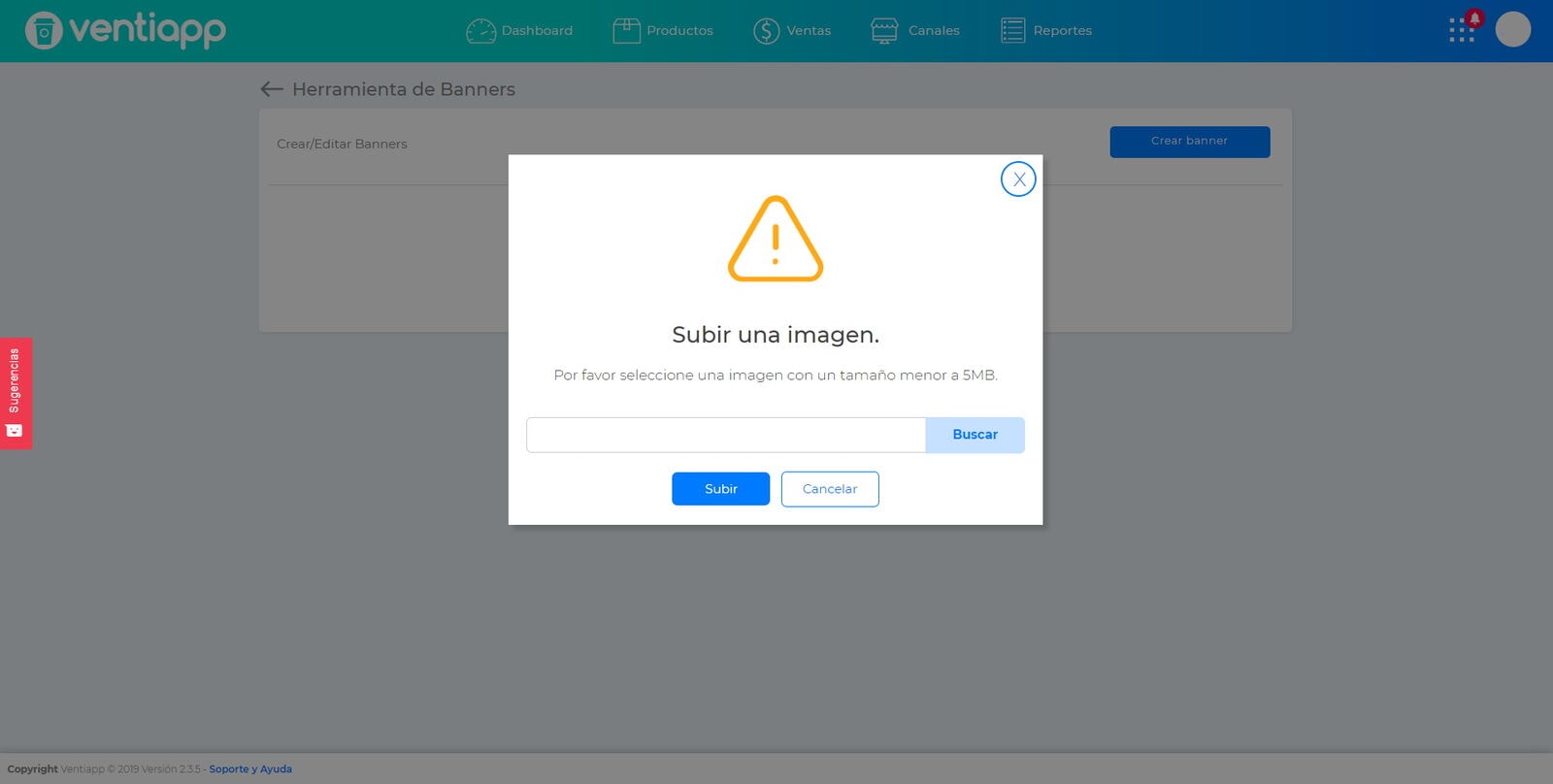Click the 'Subir una imagen.' heading

[x=776, y=335]
